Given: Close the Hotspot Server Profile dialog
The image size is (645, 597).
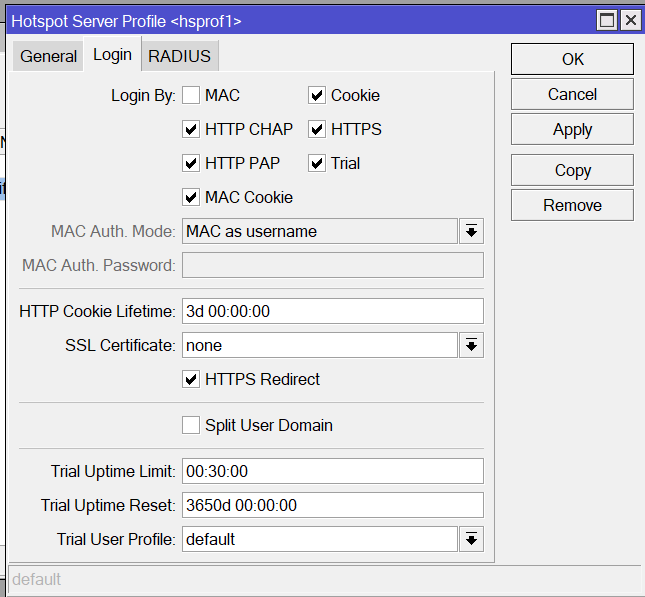Looking at the screenshot, I should [630, 20].
